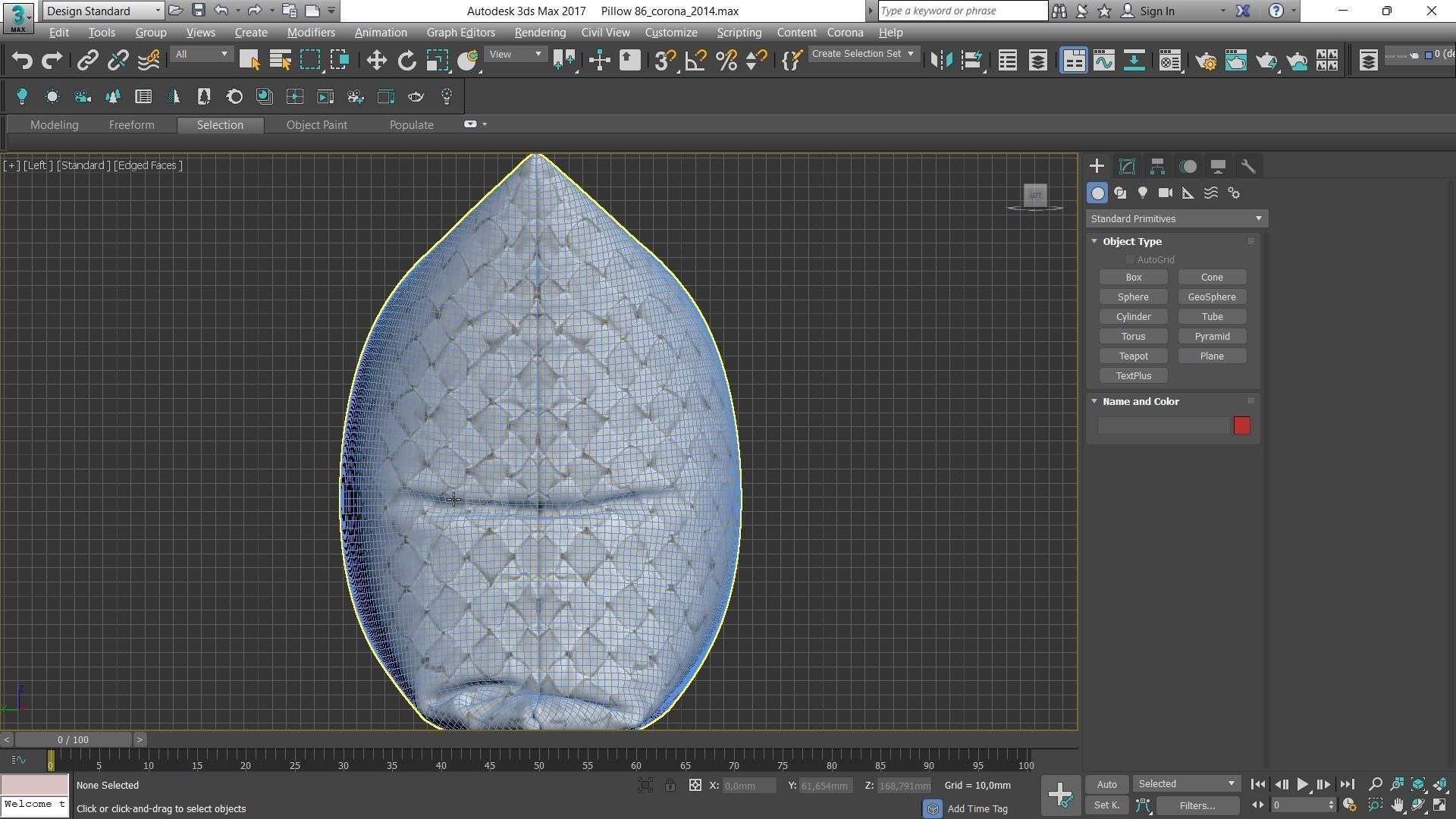Viewport: 1456px width, 819px height.
Task: Click the GeoSphere button
Action: point(1211,297)
